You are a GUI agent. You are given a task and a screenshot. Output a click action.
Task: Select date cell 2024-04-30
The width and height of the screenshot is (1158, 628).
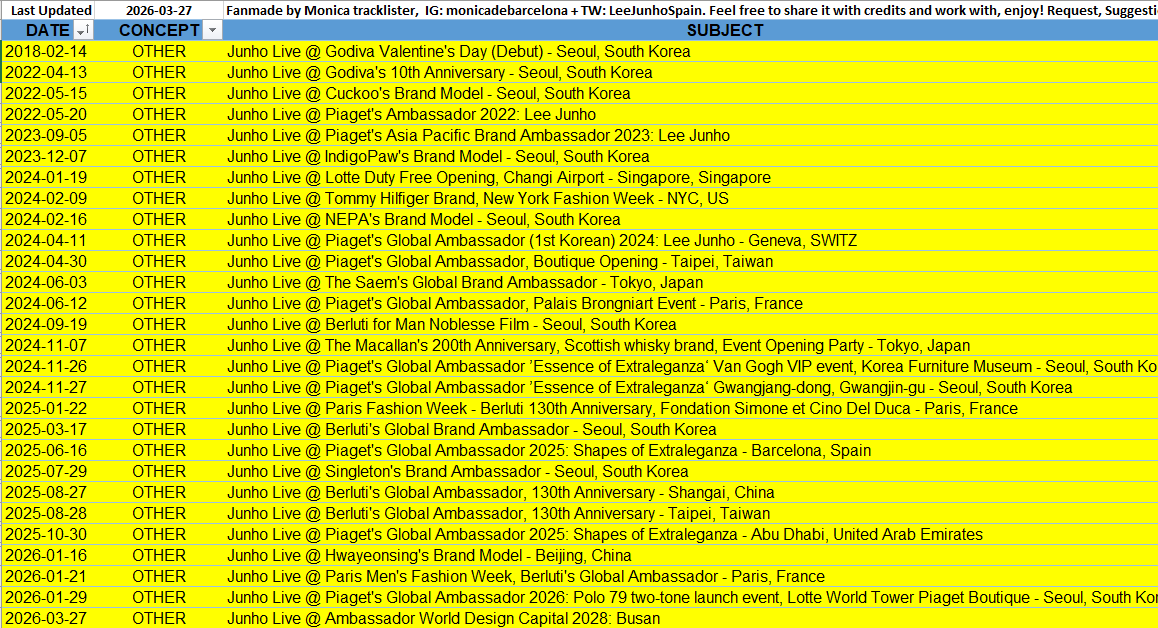[x=48, y=262]
